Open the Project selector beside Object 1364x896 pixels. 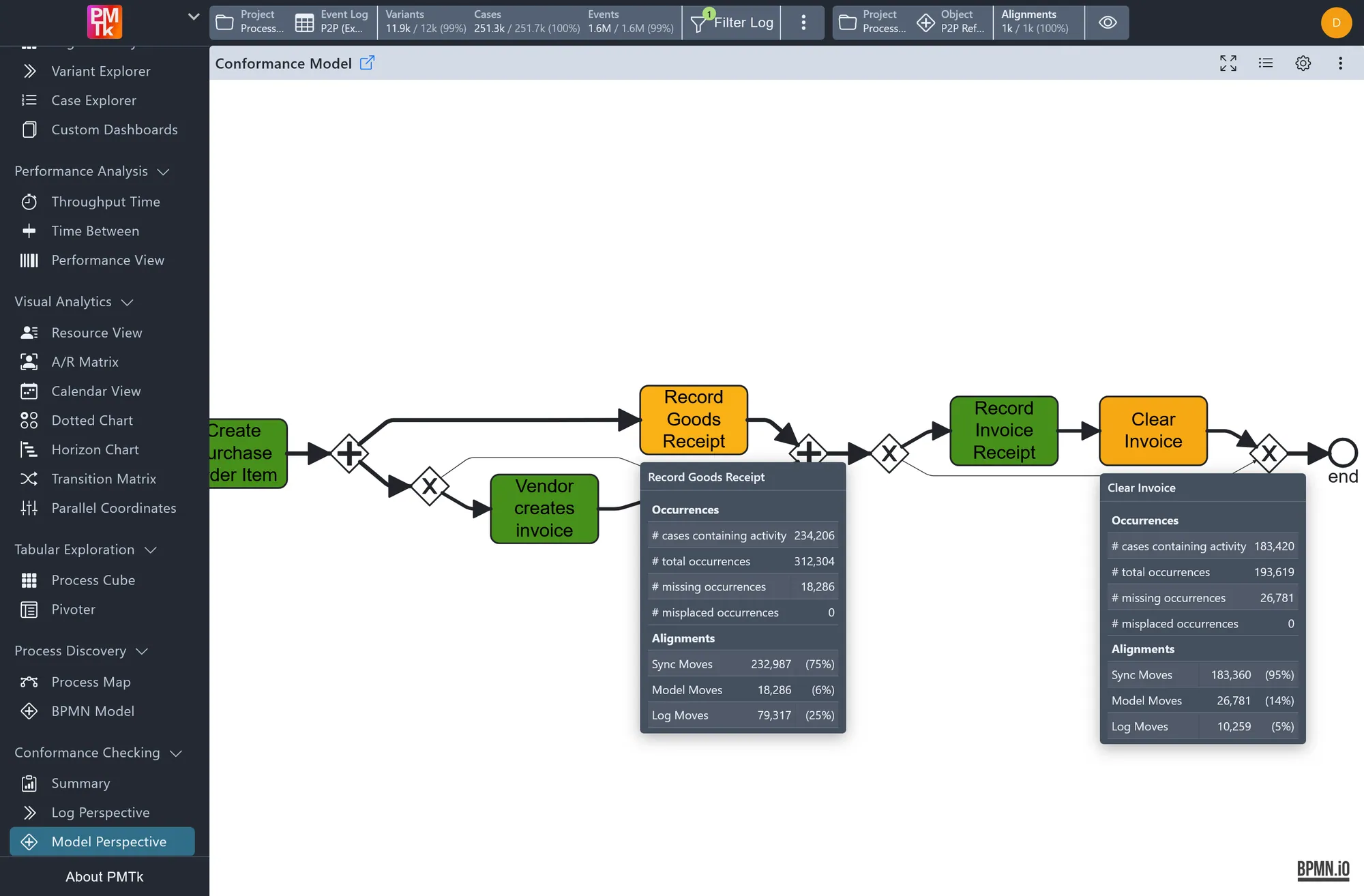pyautogui.click(x=872, y=23)
